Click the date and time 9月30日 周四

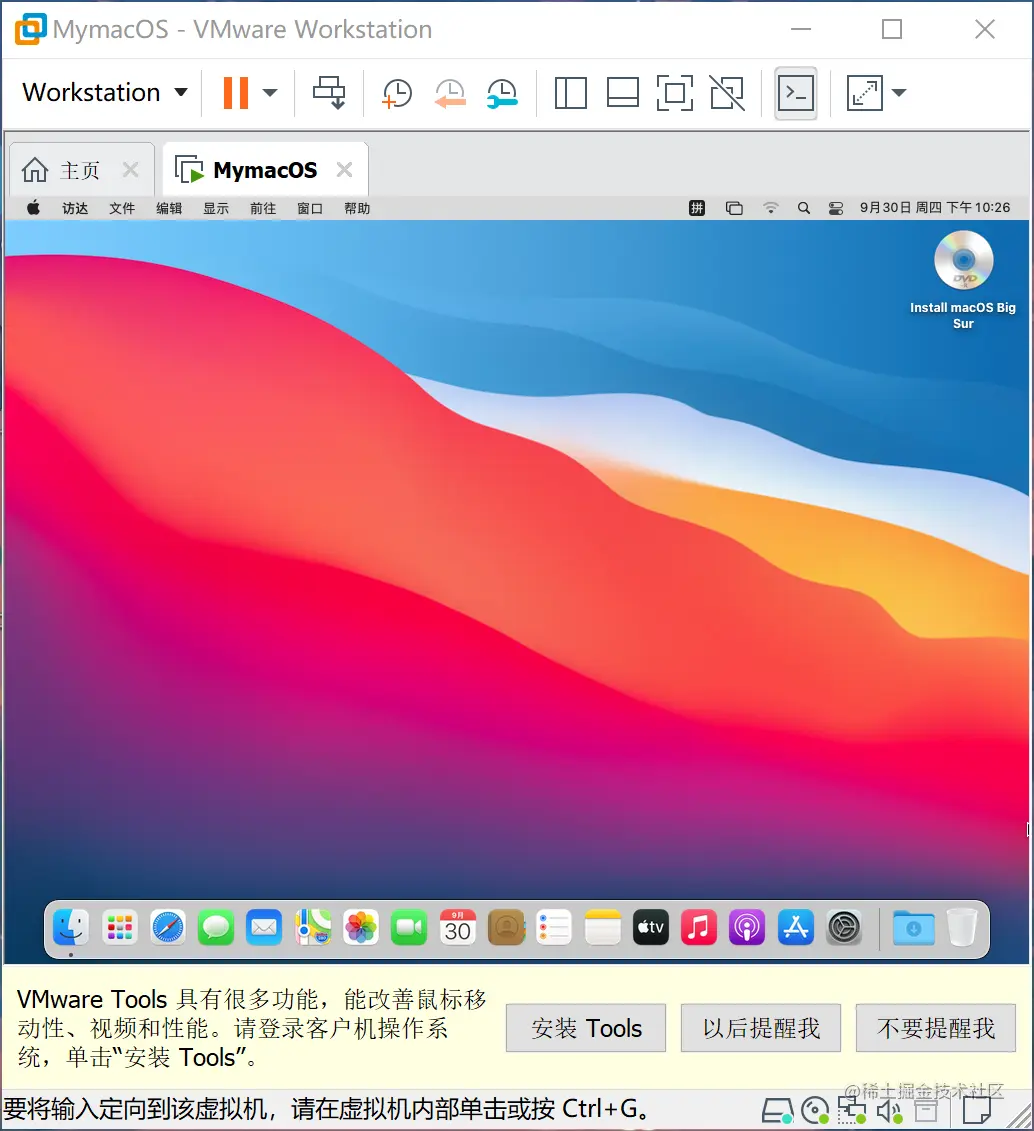[934, 208]
